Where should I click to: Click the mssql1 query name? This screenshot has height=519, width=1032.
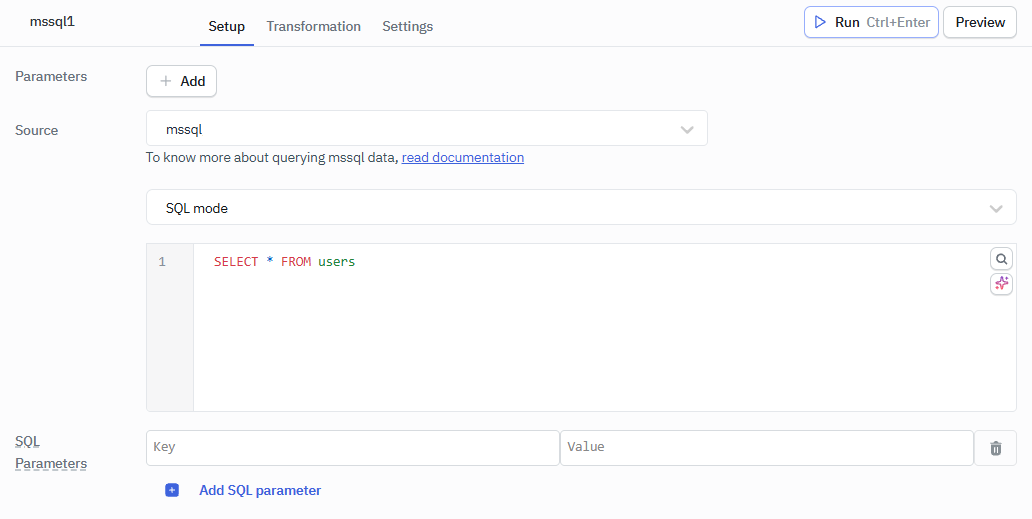[x=52, y=21]
